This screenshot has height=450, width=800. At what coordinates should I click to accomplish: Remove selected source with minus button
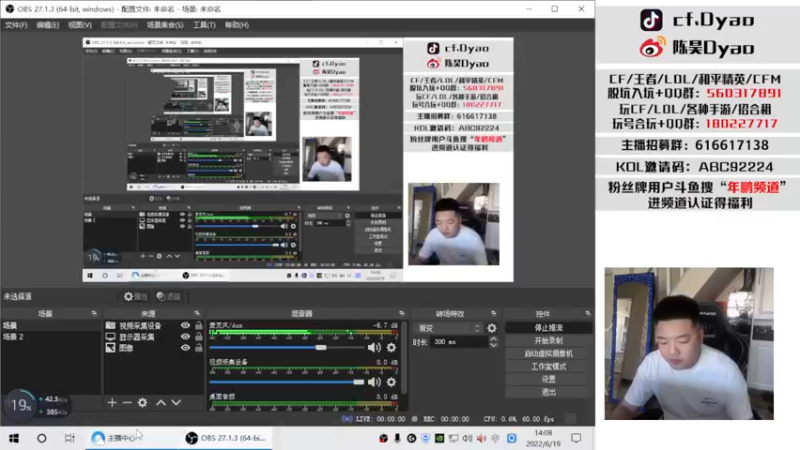[x=127, y=403]
